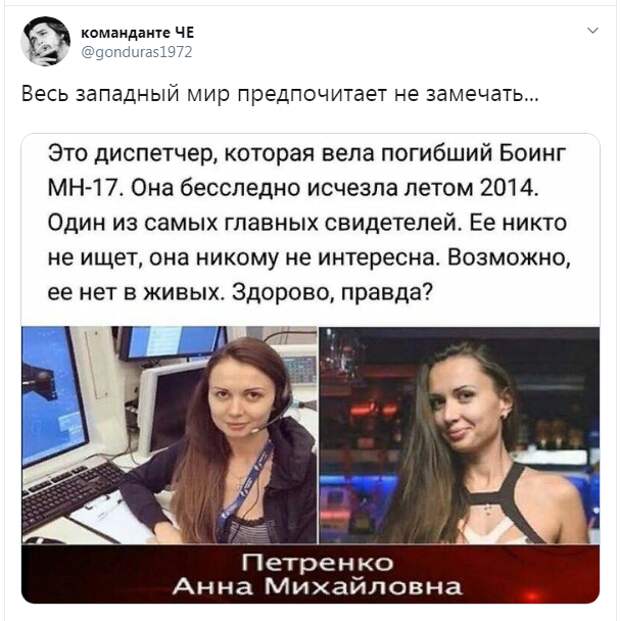Click the quoted paragraph starting Это диспетчер
The image size is (620, 621).
[309, 223]
